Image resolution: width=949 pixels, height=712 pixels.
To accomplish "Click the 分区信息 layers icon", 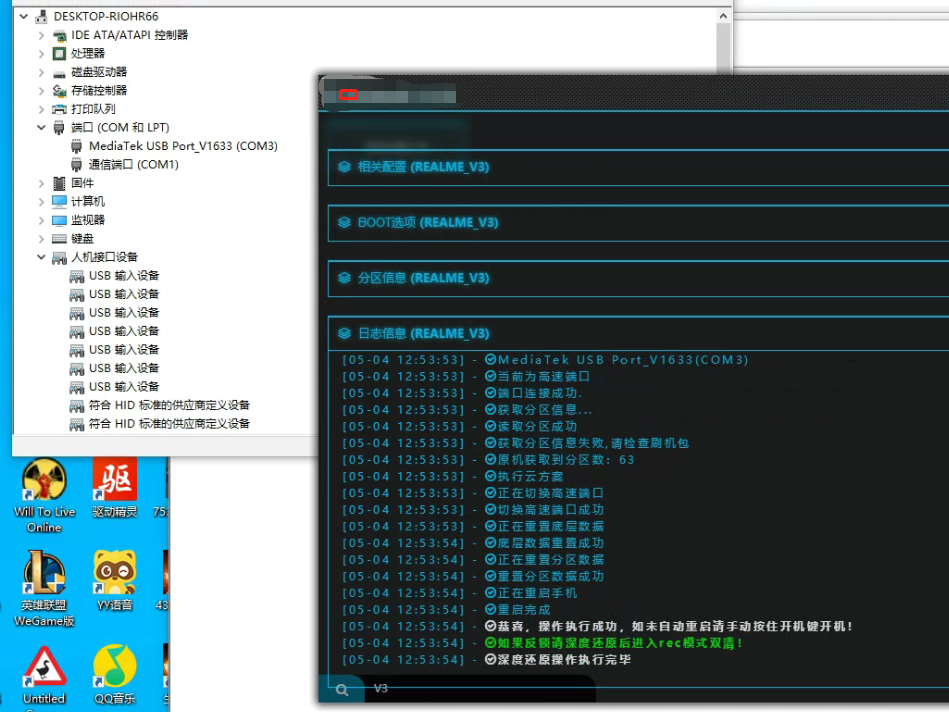I will click(344, 279).
